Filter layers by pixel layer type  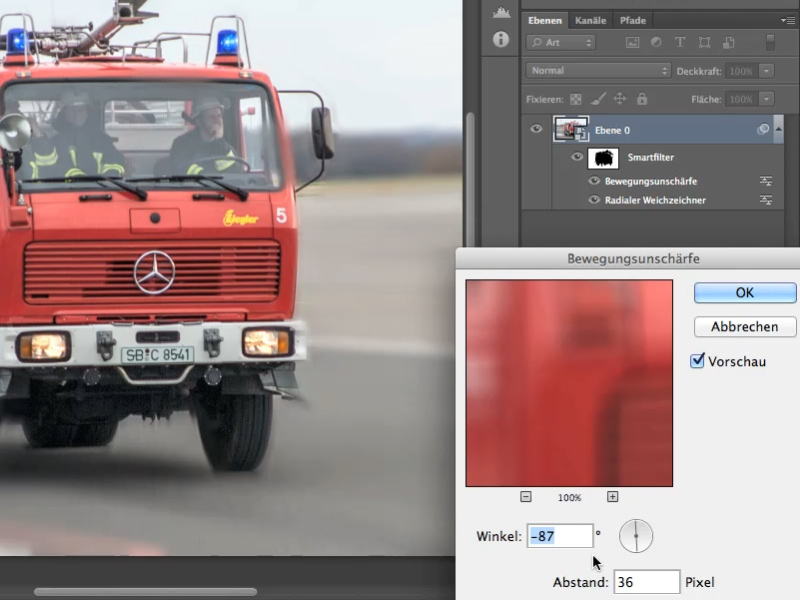632,43
